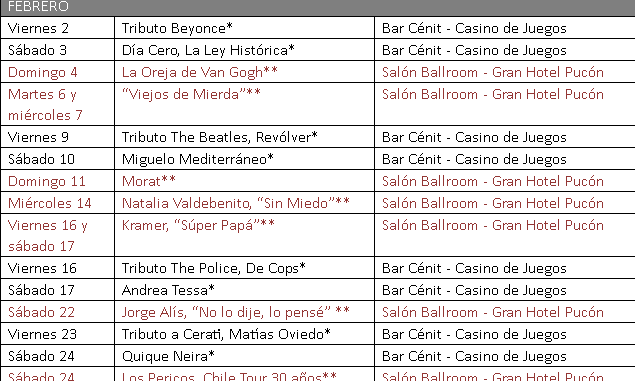Click the Kramer, Súper Papá event cell

pyautogui.click(x=245, y=235)
